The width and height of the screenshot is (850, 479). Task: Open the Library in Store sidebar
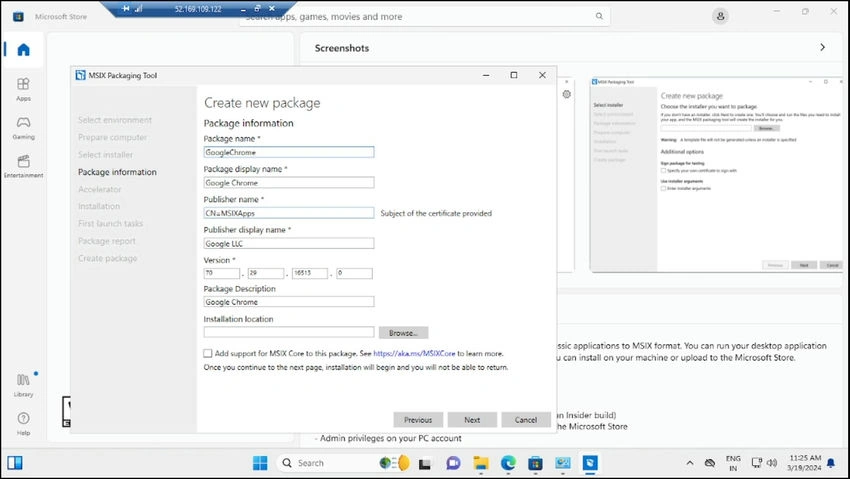tap(23, 385)
